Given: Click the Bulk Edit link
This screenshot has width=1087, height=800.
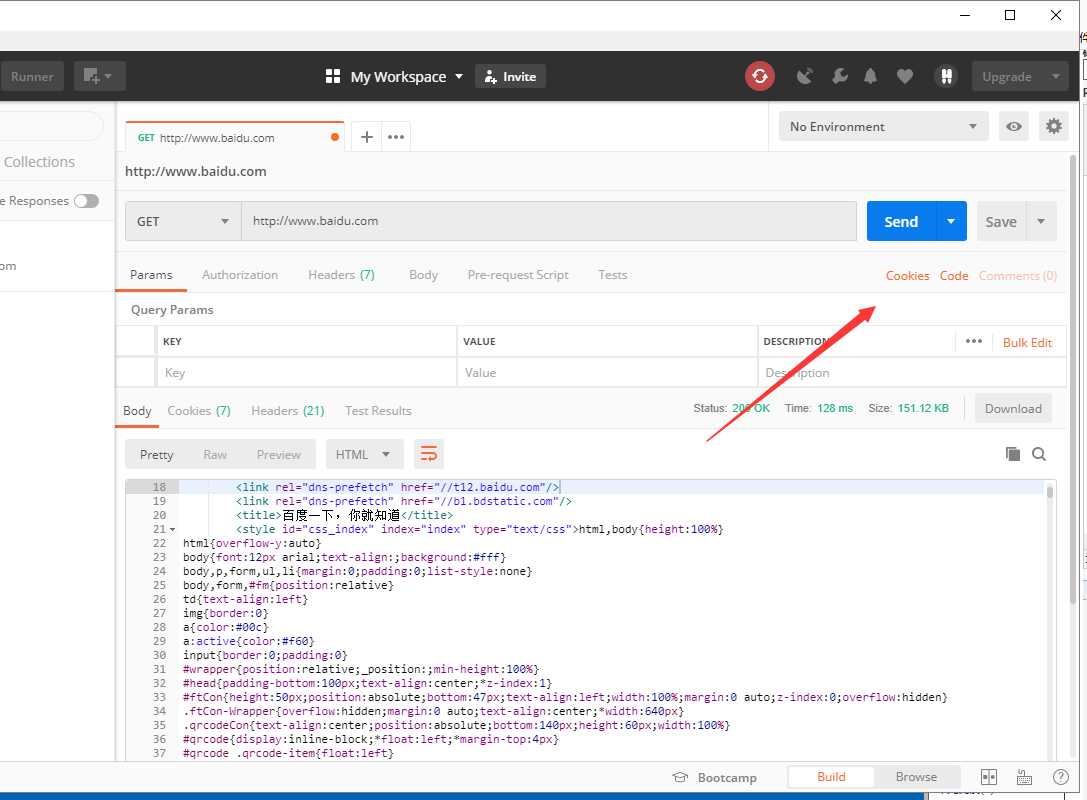Looking at the screenshot, I should coord(1027,342).
